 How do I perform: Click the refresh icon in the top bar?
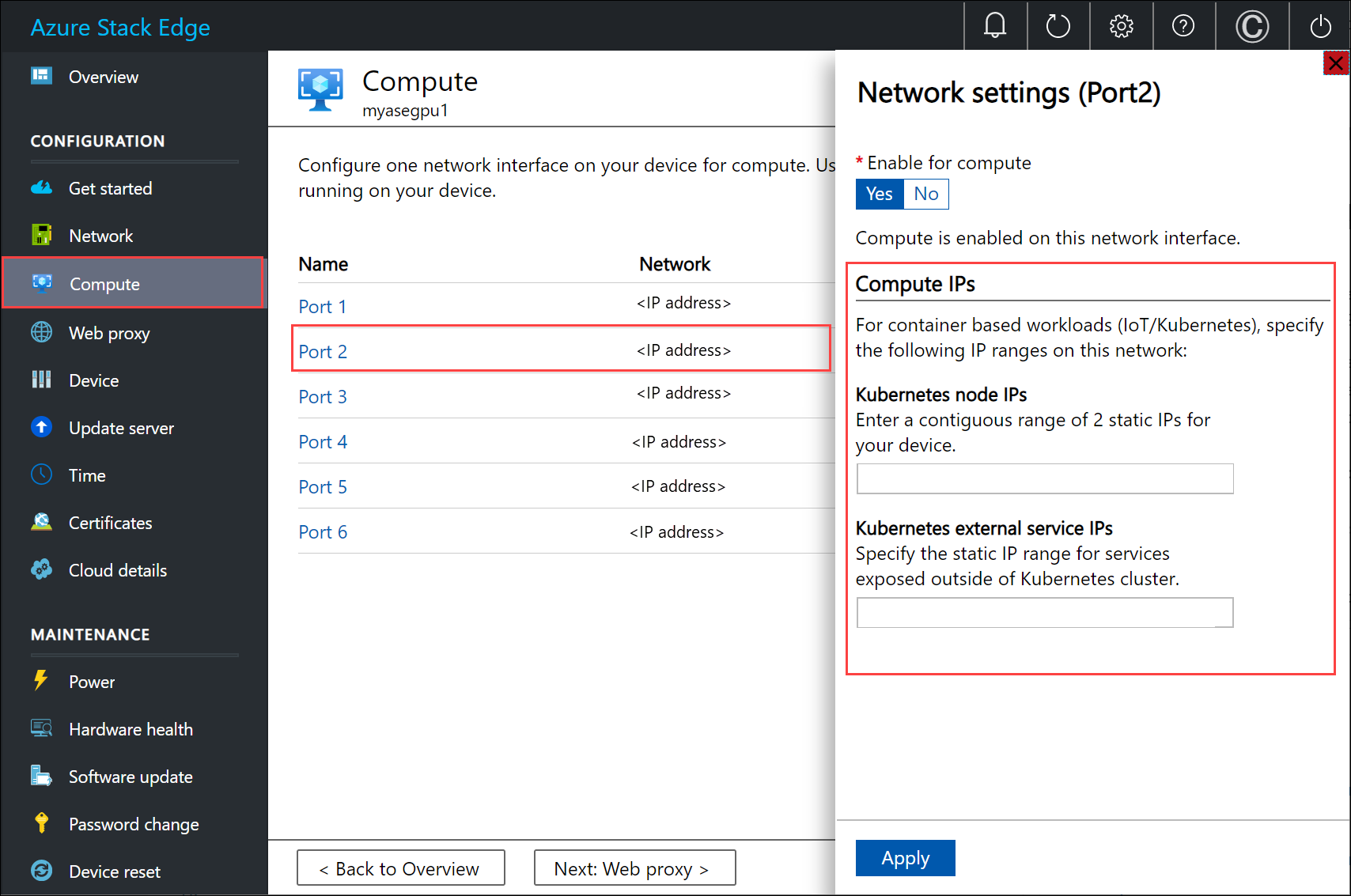pyautogui.click(x=1058, y=25)
